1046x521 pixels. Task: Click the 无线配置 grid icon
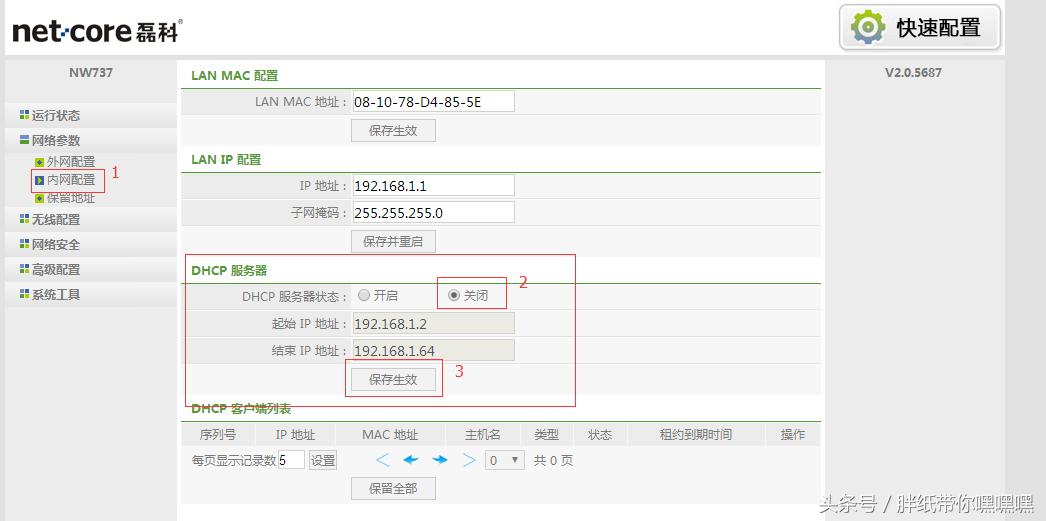[x=25, y=219]
